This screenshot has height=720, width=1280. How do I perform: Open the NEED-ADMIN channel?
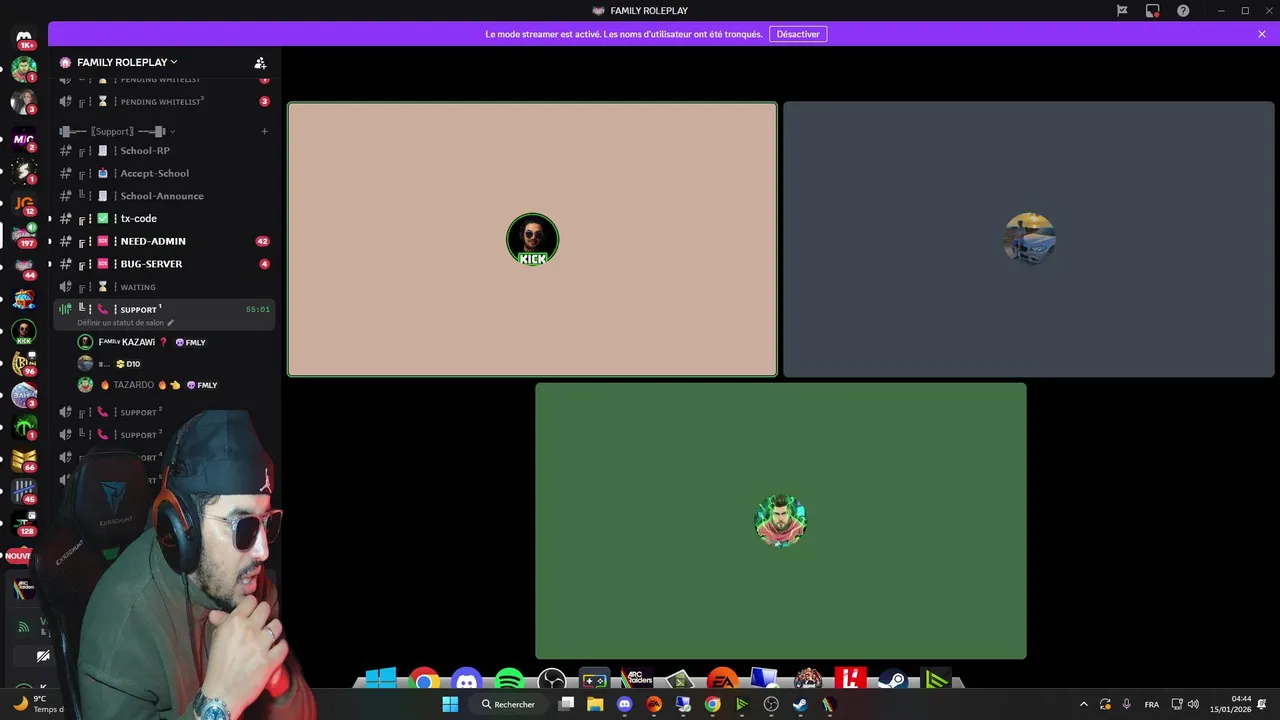164,241
